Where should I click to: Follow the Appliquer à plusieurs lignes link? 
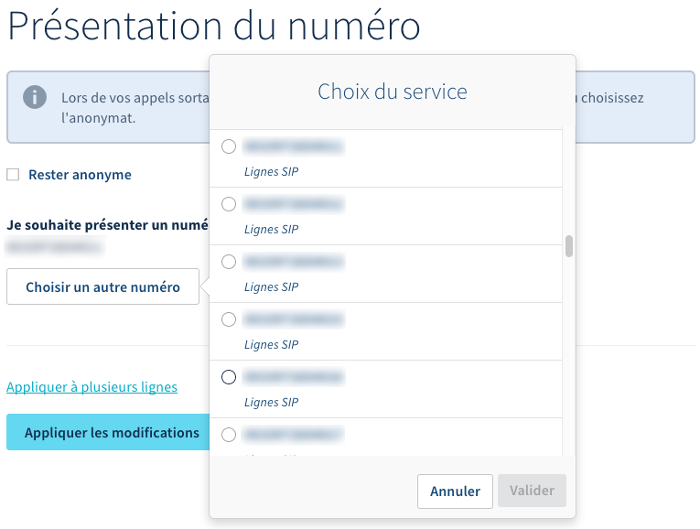point(92,387)
